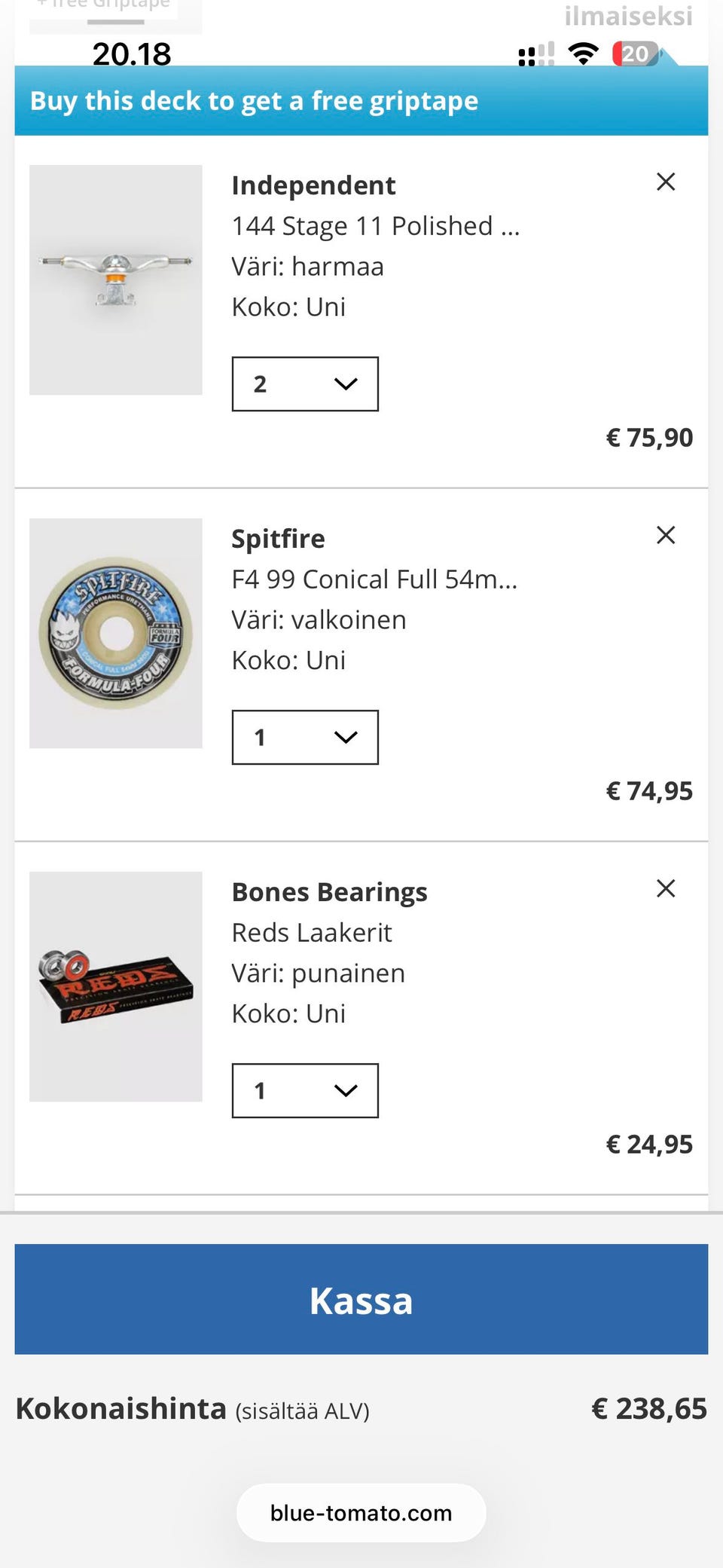Open the Bones Bearings brand title link

point(329,892)
